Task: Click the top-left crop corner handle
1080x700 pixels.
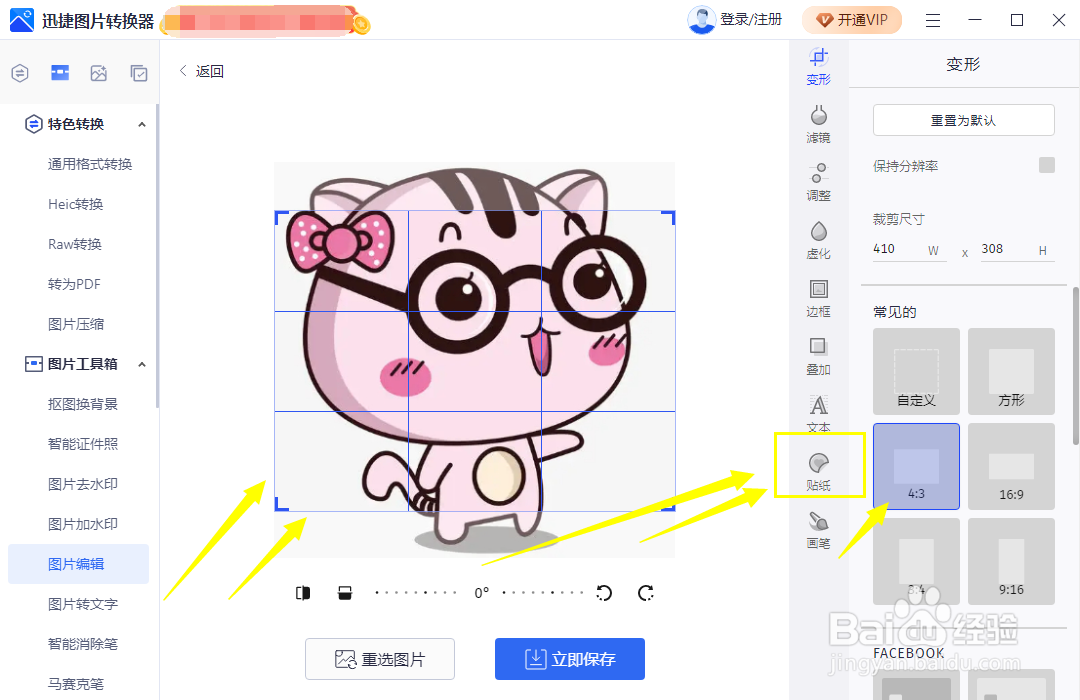Action: pos(281,217)
